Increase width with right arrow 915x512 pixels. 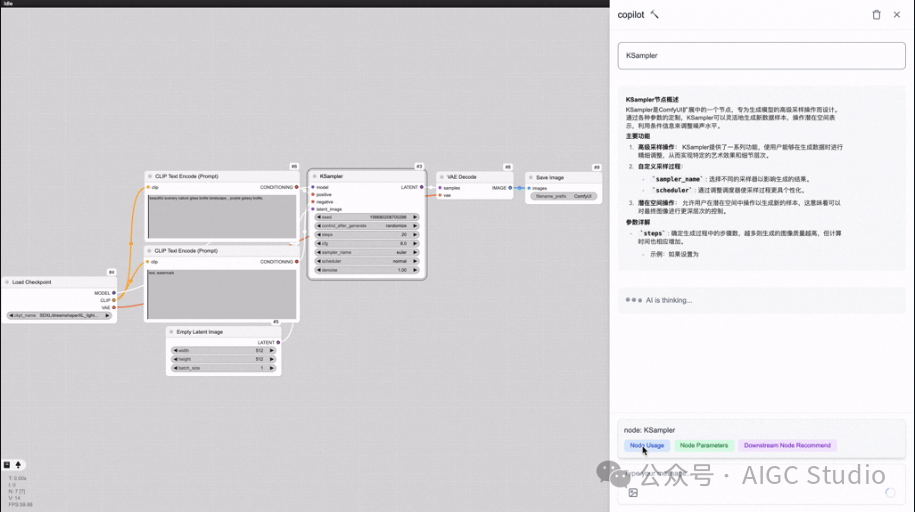tap(271, 351)
